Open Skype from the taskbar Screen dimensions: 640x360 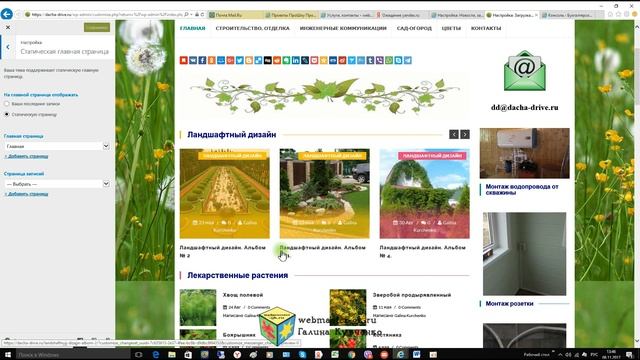point(302,355)
